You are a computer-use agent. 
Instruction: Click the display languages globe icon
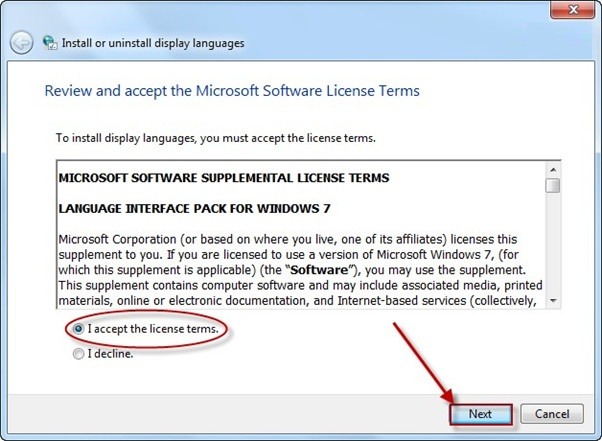pyautogui.click(x=50, y=43)
